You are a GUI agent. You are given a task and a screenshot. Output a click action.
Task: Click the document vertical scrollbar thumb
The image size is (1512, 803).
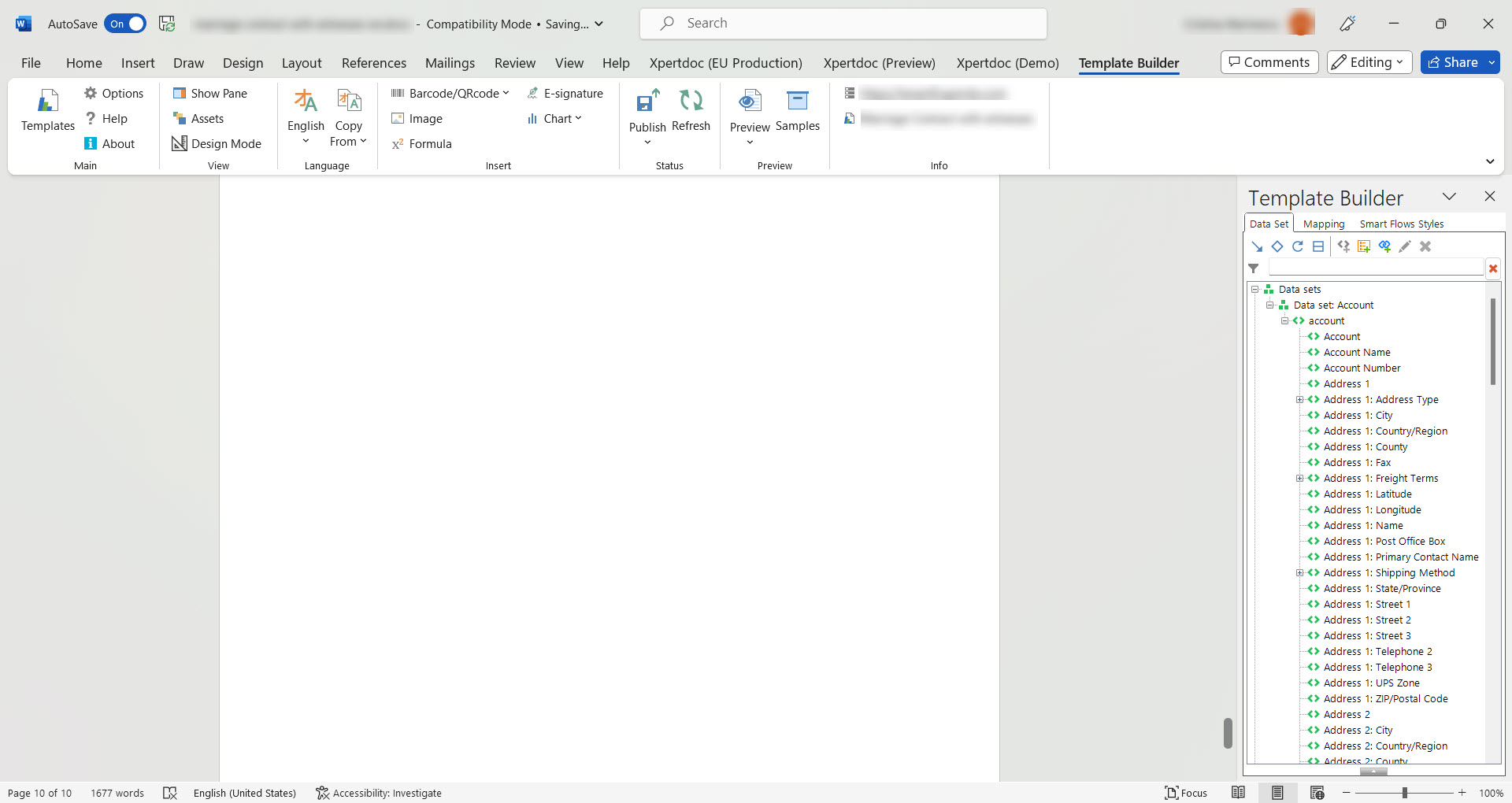1228,733
